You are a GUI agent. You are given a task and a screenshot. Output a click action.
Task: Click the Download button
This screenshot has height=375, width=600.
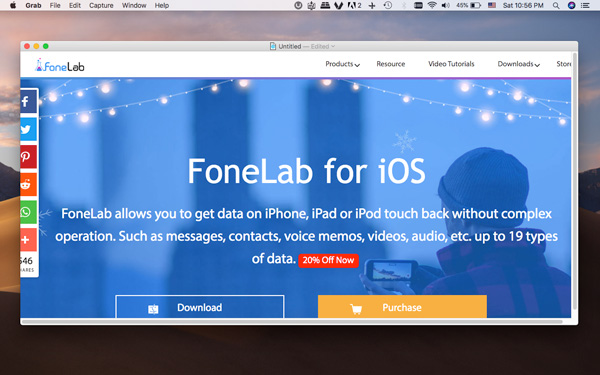click(x=200, y=307)
